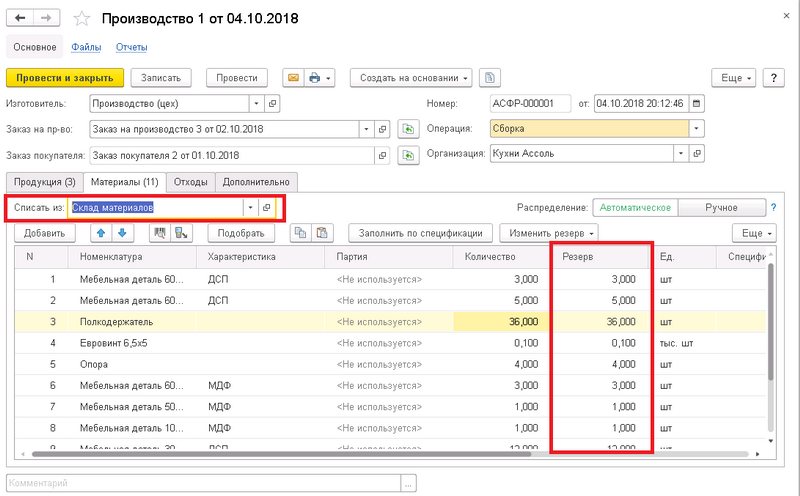Expand the Операция dropdown
The image size is (800, 496).
point(696,129)
